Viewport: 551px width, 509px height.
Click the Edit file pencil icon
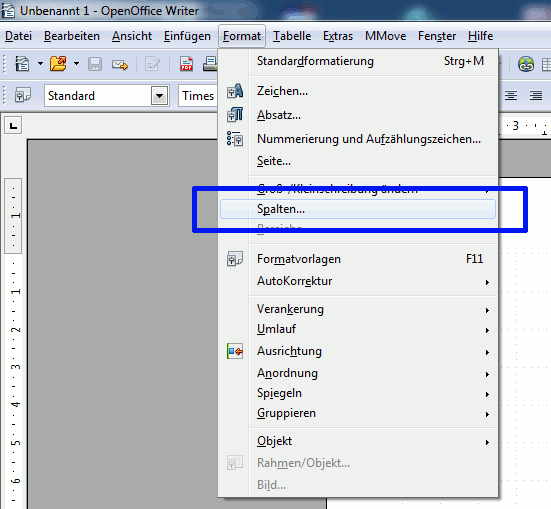tap(153, 64)
